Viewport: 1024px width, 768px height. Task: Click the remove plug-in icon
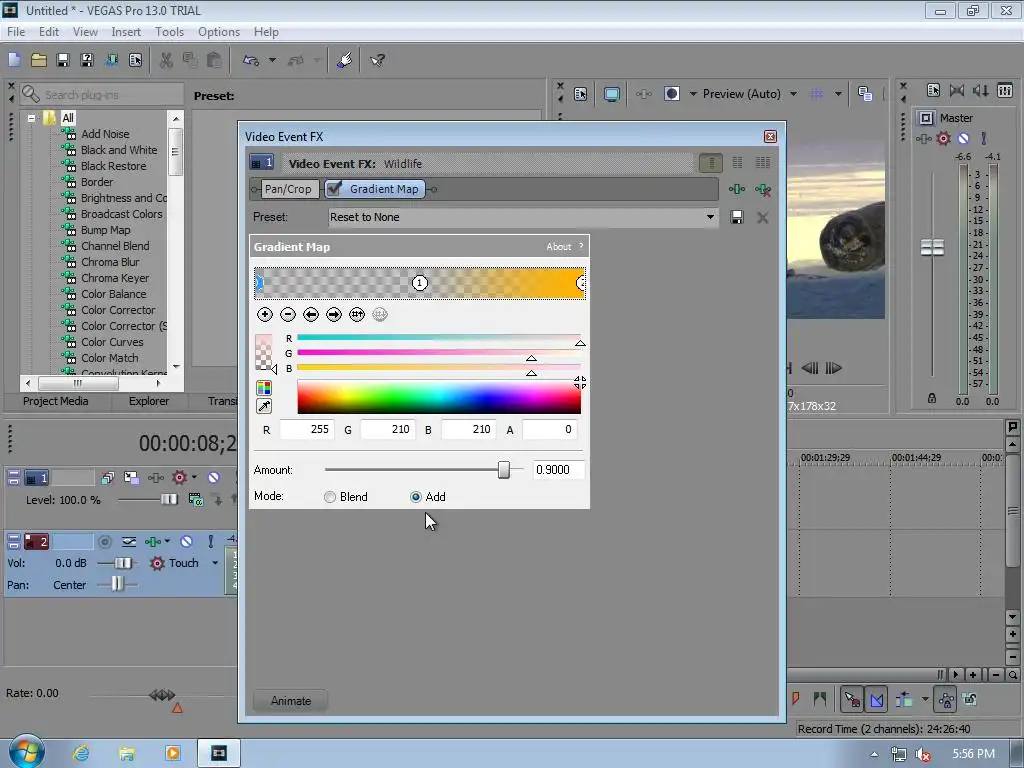pos(763,189)
